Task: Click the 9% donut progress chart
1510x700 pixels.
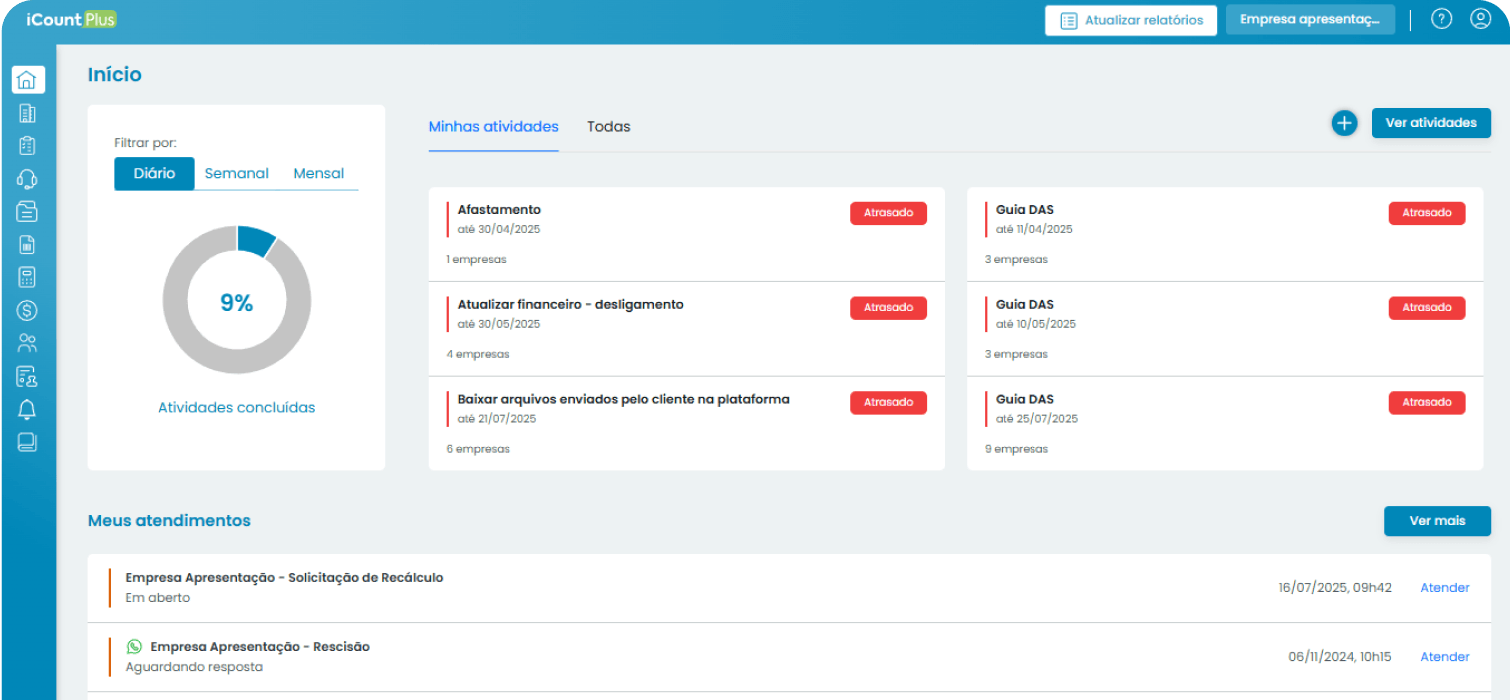Action: pyautogui.click(x=236, y=301)
